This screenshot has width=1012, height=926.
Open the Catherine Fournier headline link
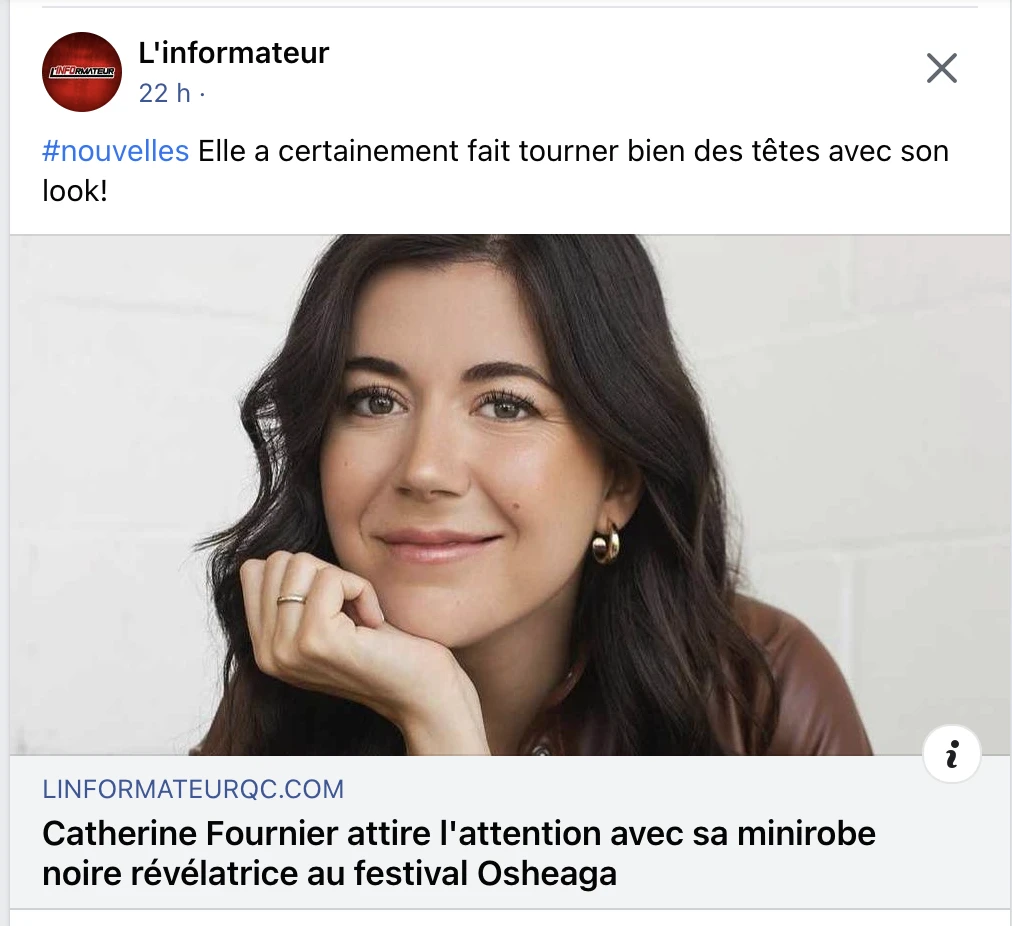[459, 853]
